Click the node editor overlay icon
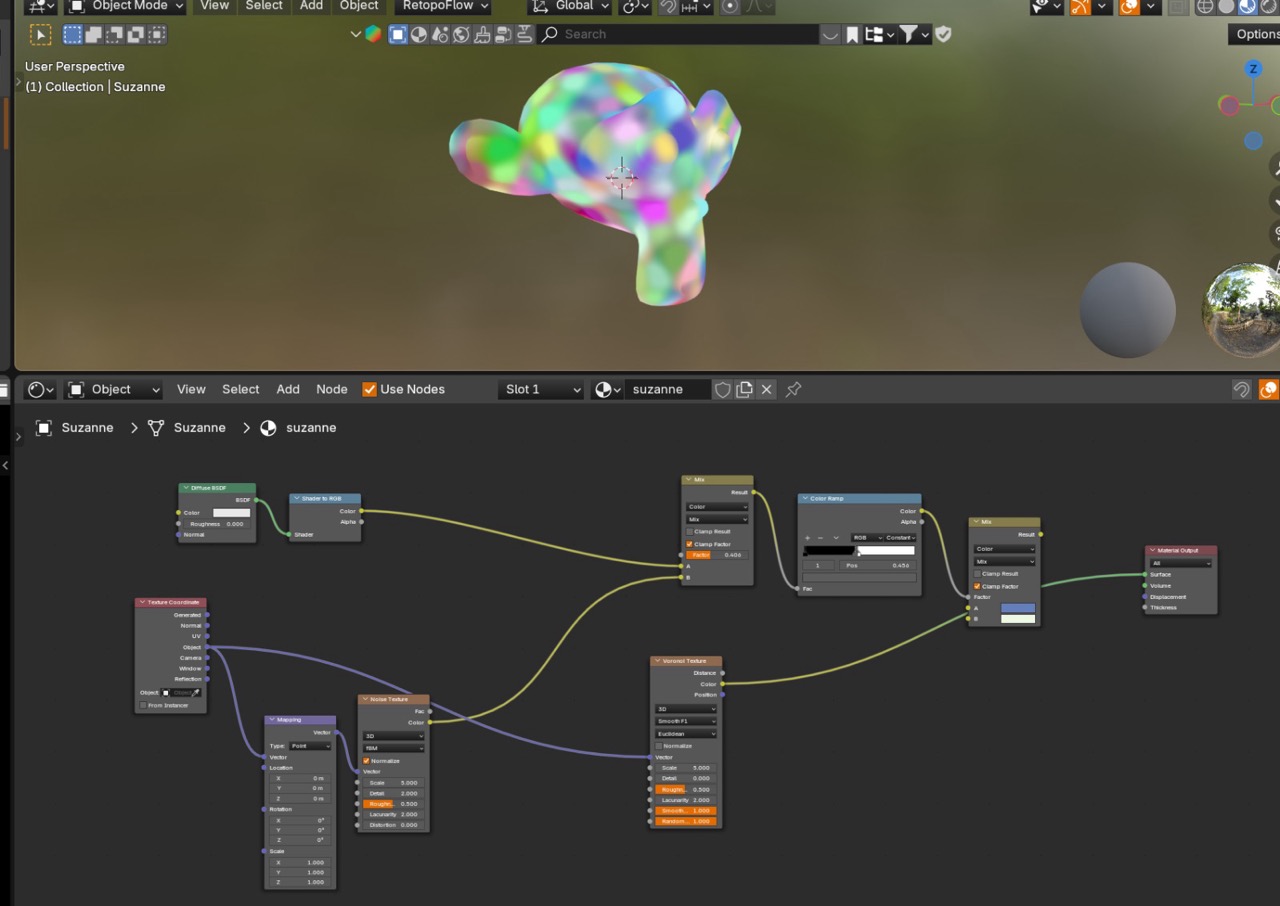 click(1268, 389)
